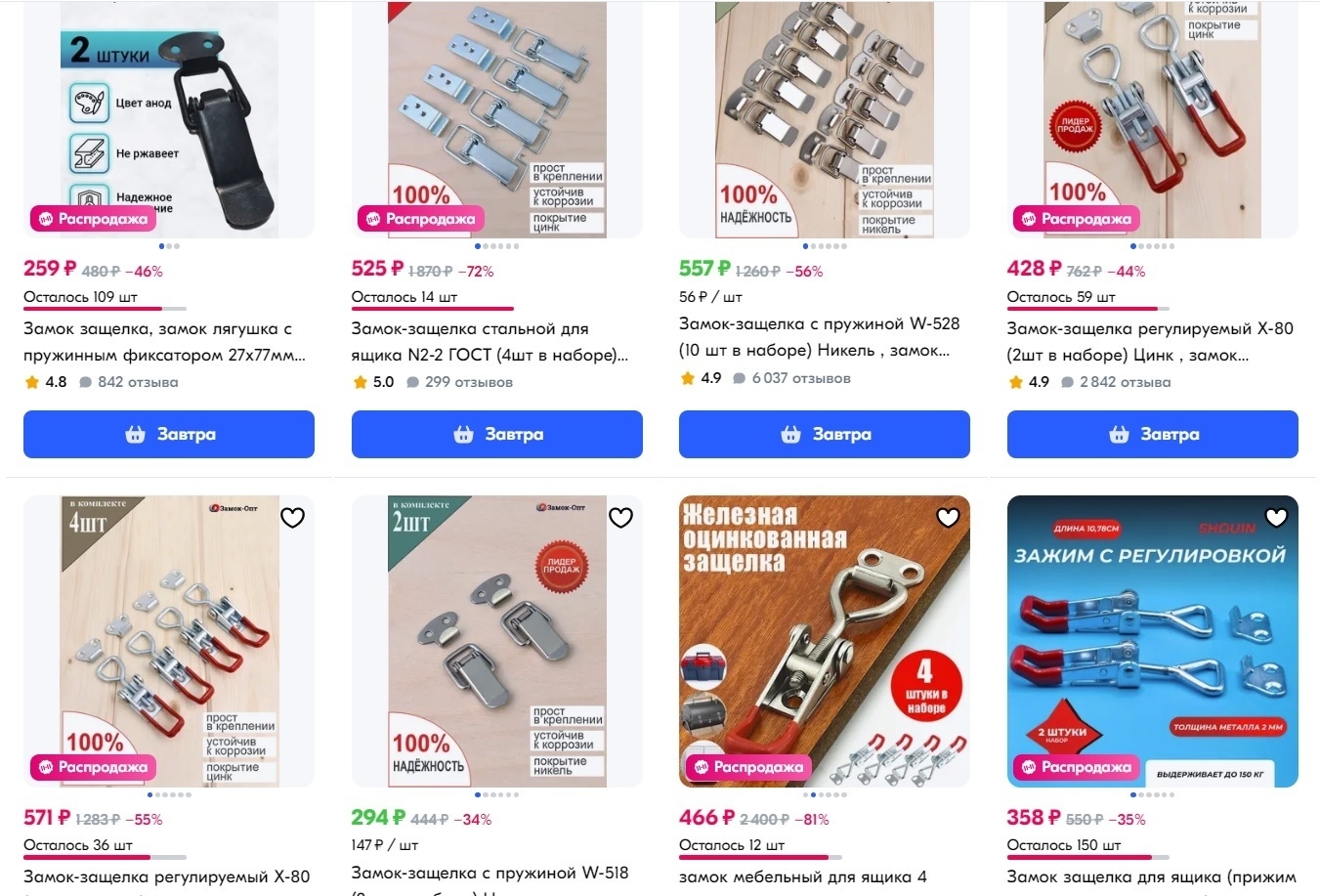Viewport: 1320px width, 896px height.
Task: Toggle heart icon on SHOUIN clamp card
Action: coord(1276,518)
